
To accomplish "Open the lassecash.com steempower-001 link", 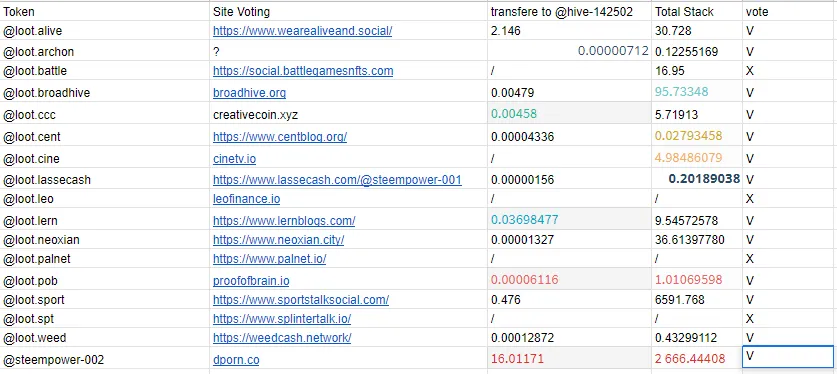I will pyautogui.click(x=337, y=180).
